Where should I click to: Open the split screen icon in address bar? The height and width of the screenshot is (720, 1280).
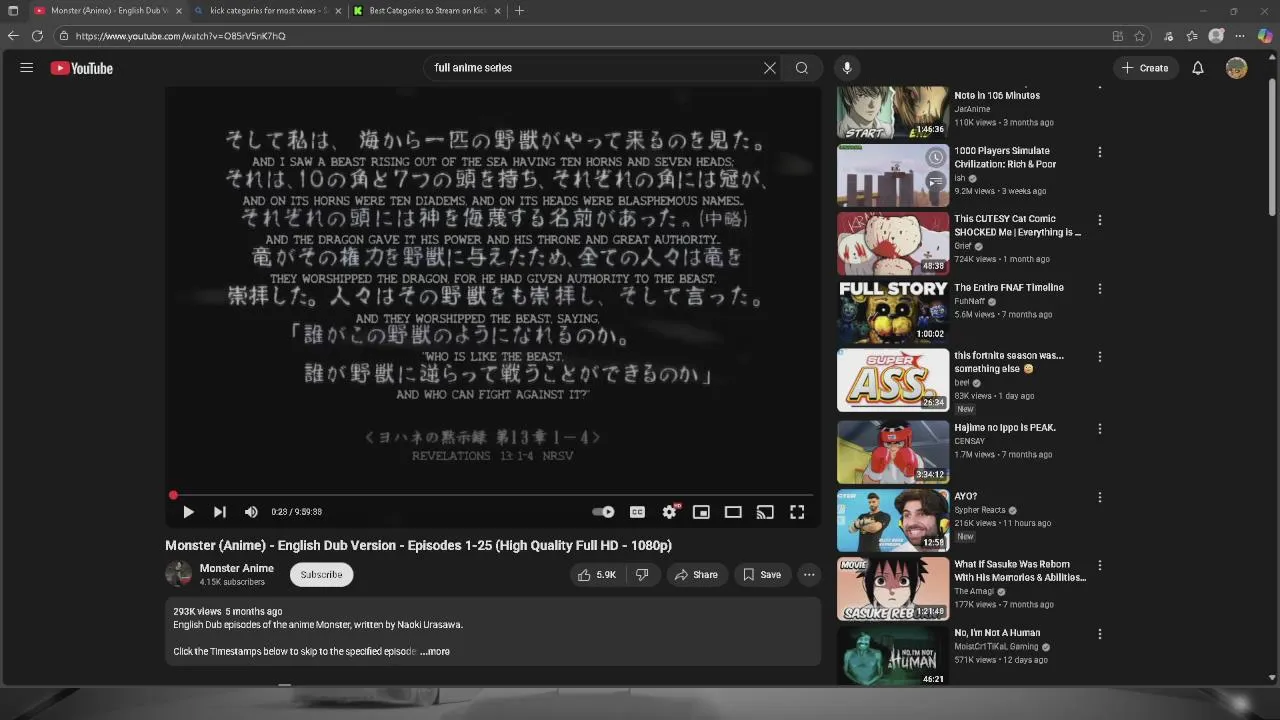pyautogui.click(x=1118, y=36)
